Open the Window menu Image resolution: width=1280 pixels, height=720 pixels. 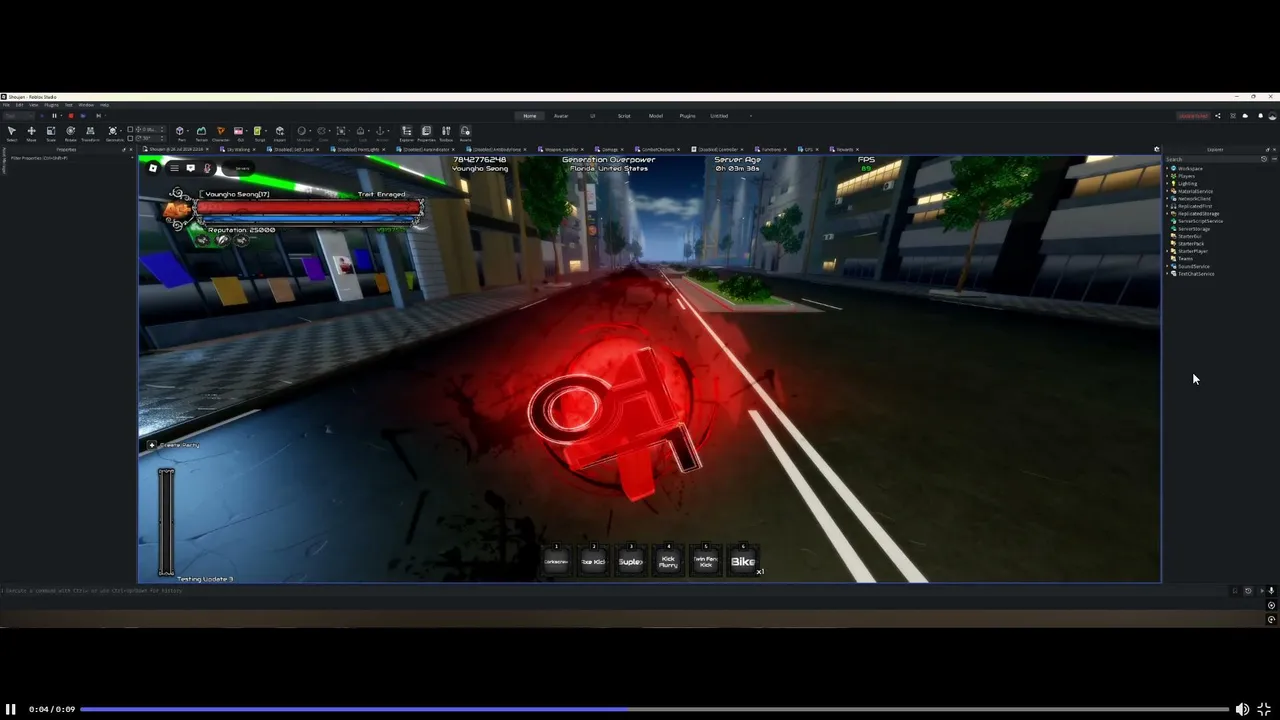[86, 105]
